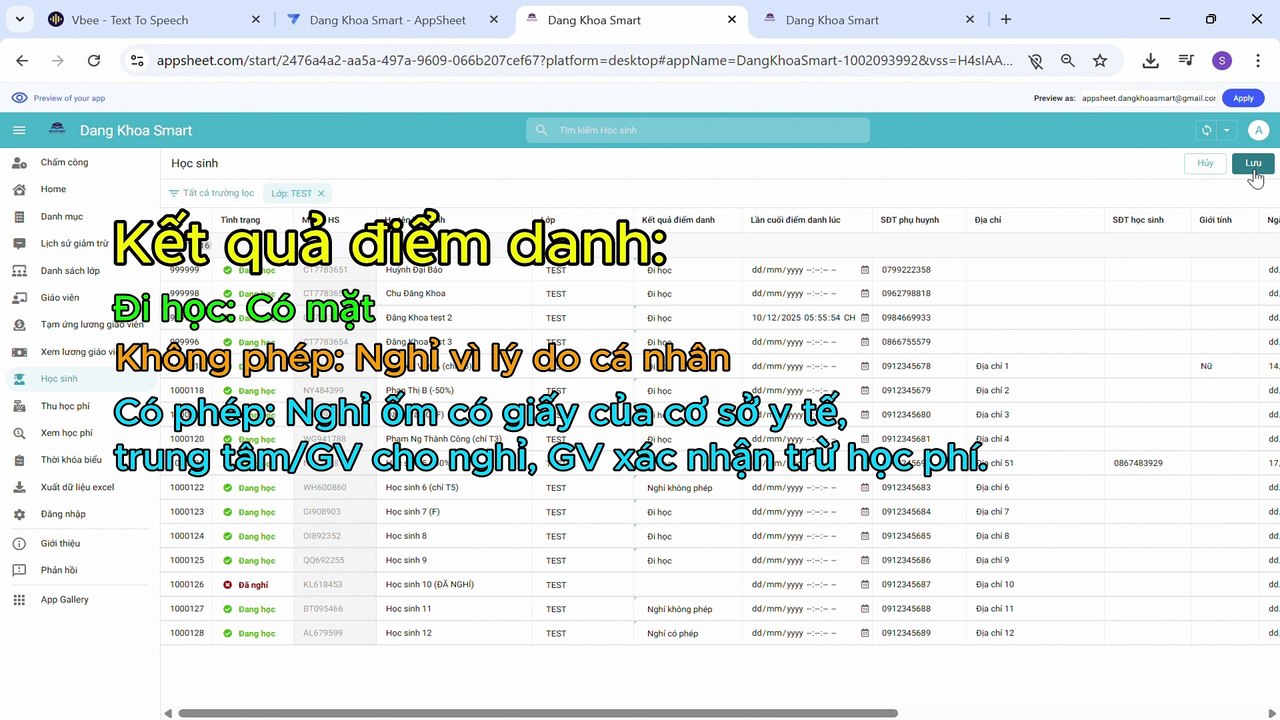
Task: Select Nghỉ có phép cell of Học sinh 12
Action: pos(687,633)
